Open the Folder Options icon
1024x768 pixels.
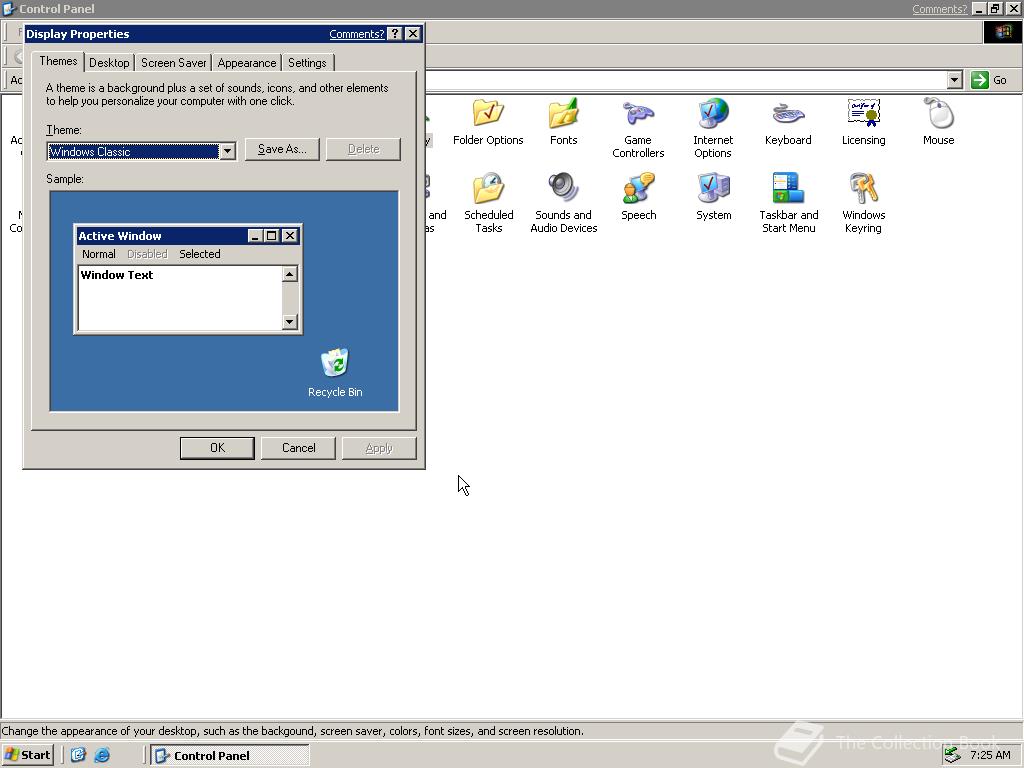(x=488, y=121)
